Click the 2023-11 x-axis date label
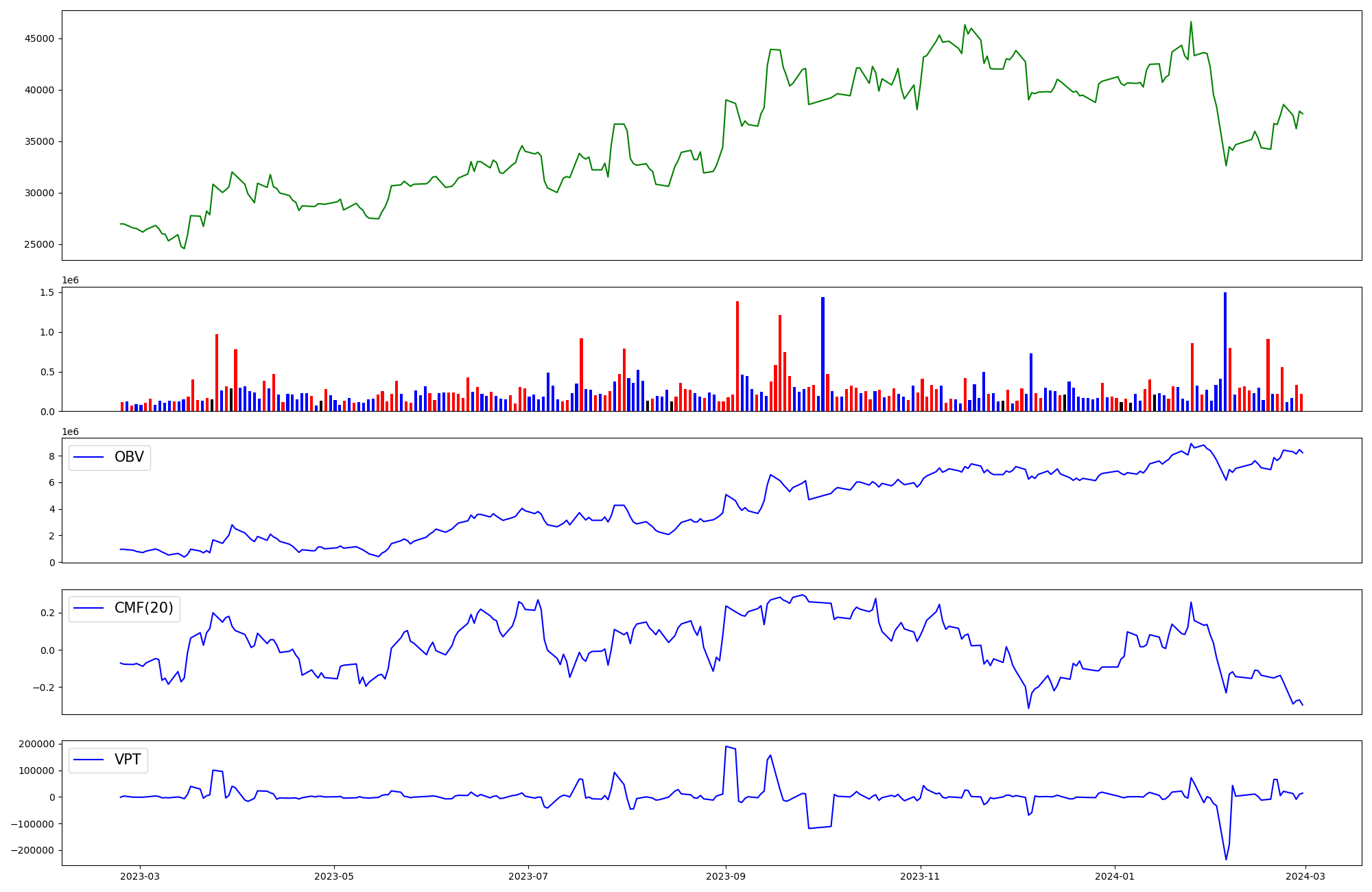Screen dimensions: 1372x892 pos(920,876)
